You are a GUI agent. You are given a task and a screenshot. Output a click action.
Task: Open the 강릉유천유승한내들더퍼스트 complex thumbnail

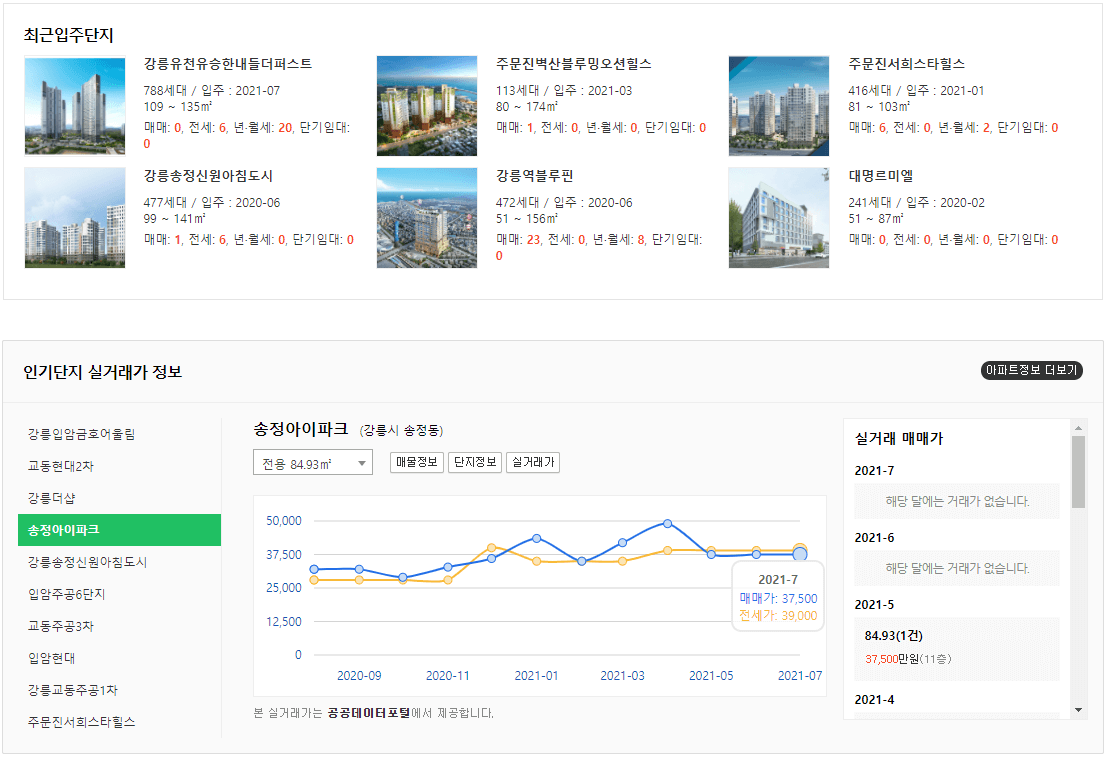click(75, 106)
